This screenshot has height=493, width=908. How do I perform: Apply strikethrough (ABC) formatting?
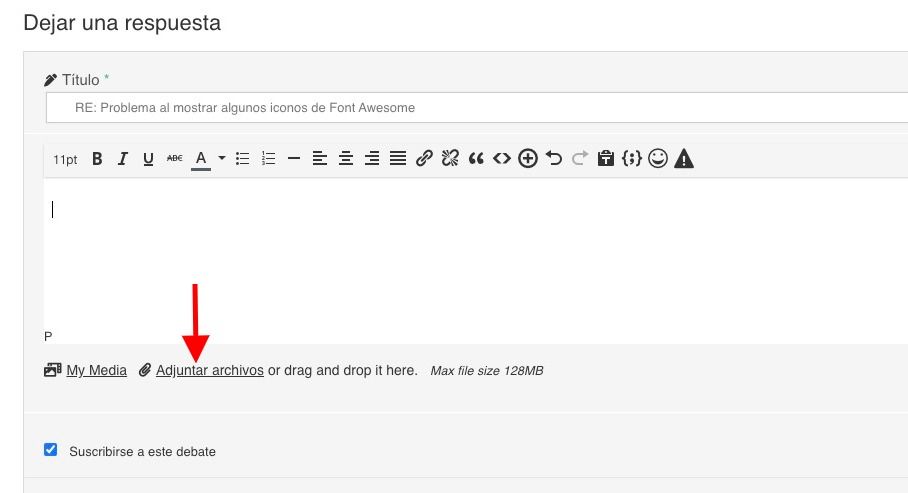pos(174,158)
